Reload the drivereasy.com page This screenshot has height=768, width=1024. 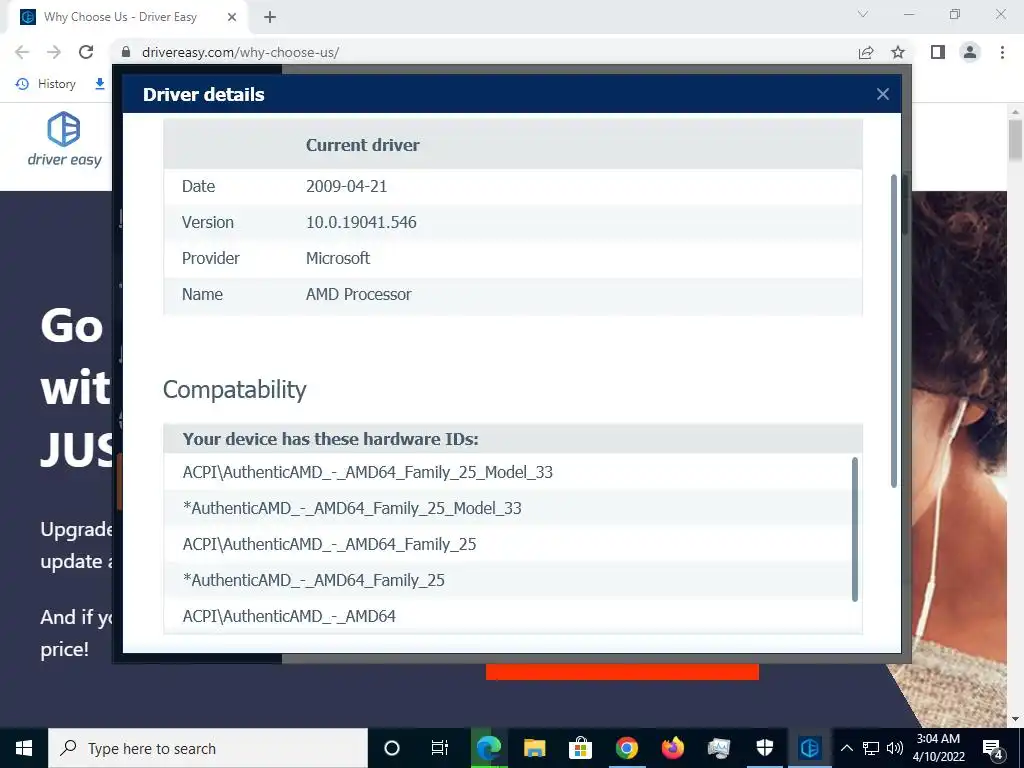(x=86, y=52)
